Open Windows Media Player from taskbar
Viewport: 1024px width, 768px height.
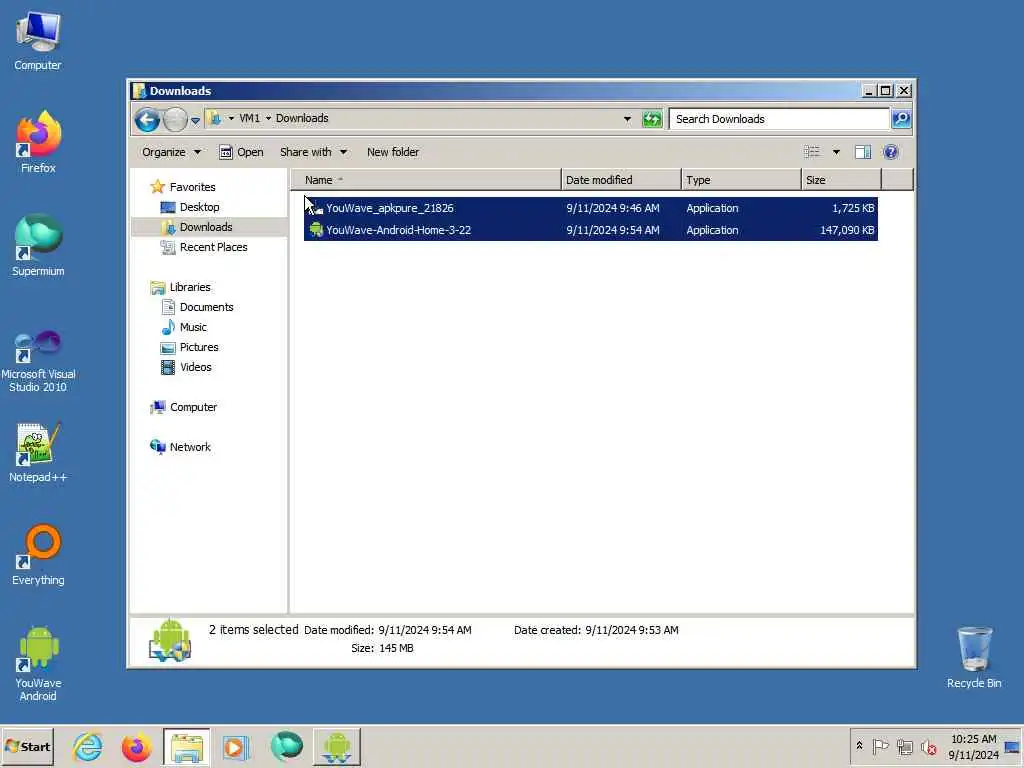[x=236, y=747]
